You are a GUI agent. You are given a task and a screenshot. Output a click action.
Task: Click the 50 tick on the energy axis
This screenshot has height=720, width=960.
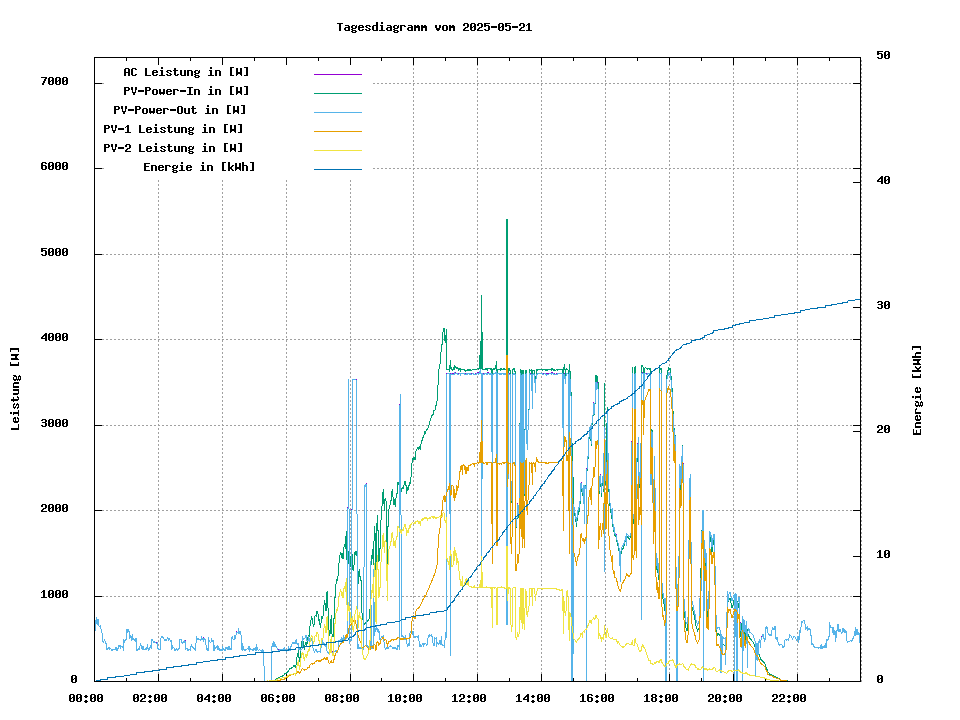(x=883, y=56)
